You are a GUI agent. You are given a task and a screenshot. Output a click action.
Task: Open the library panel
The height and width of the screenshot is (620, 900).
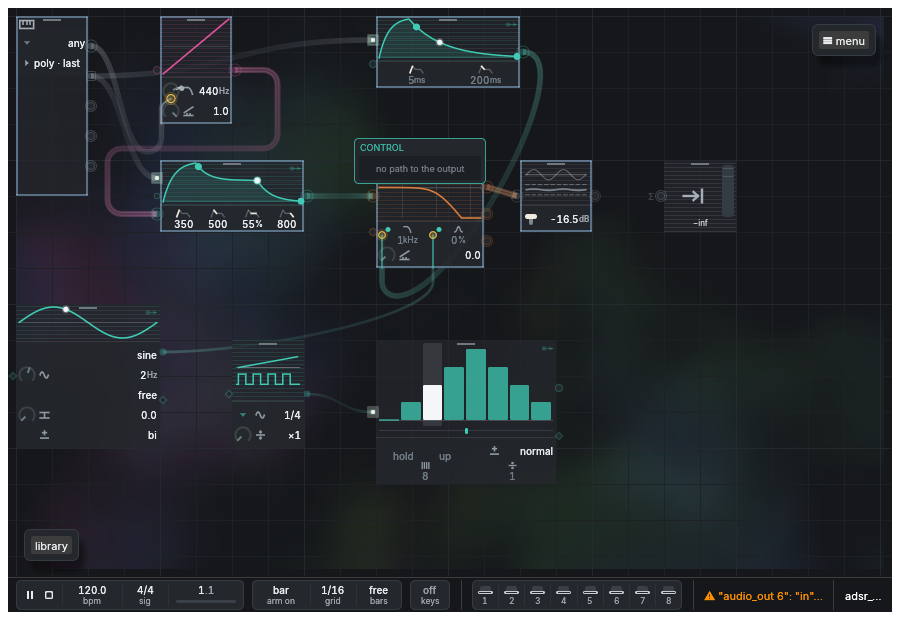click(x=51, y=546)
